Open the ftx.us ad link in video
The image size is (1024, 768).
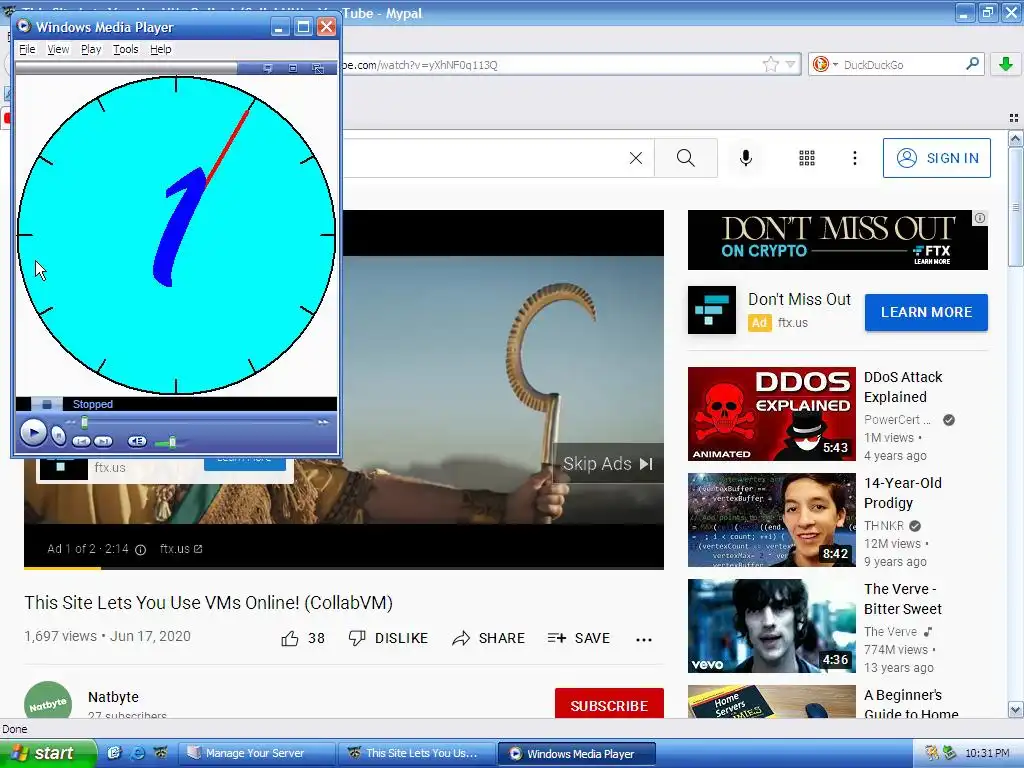[181, 549]
